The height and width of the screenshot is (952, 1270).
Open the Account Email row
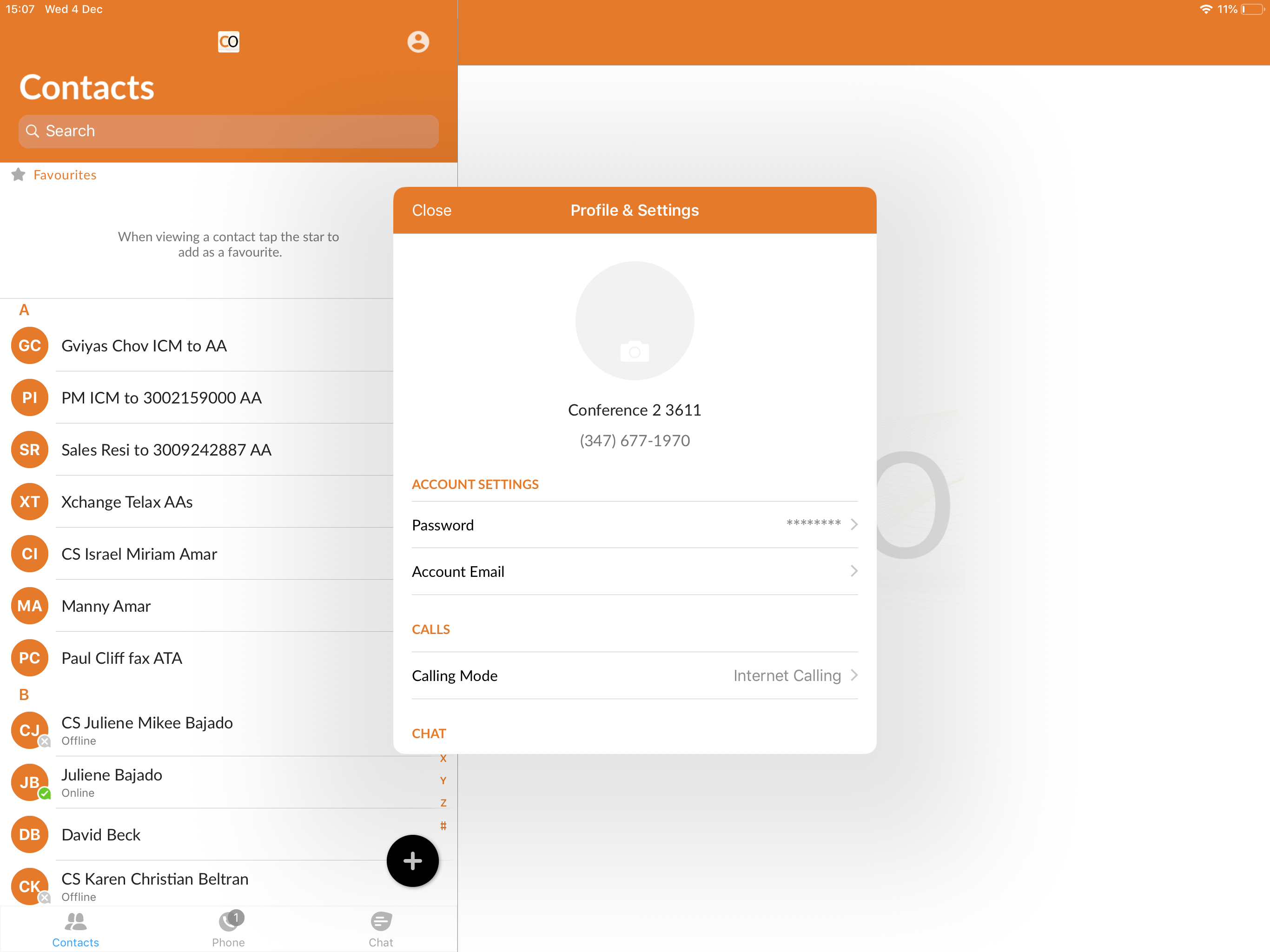(x=635, y=571)
